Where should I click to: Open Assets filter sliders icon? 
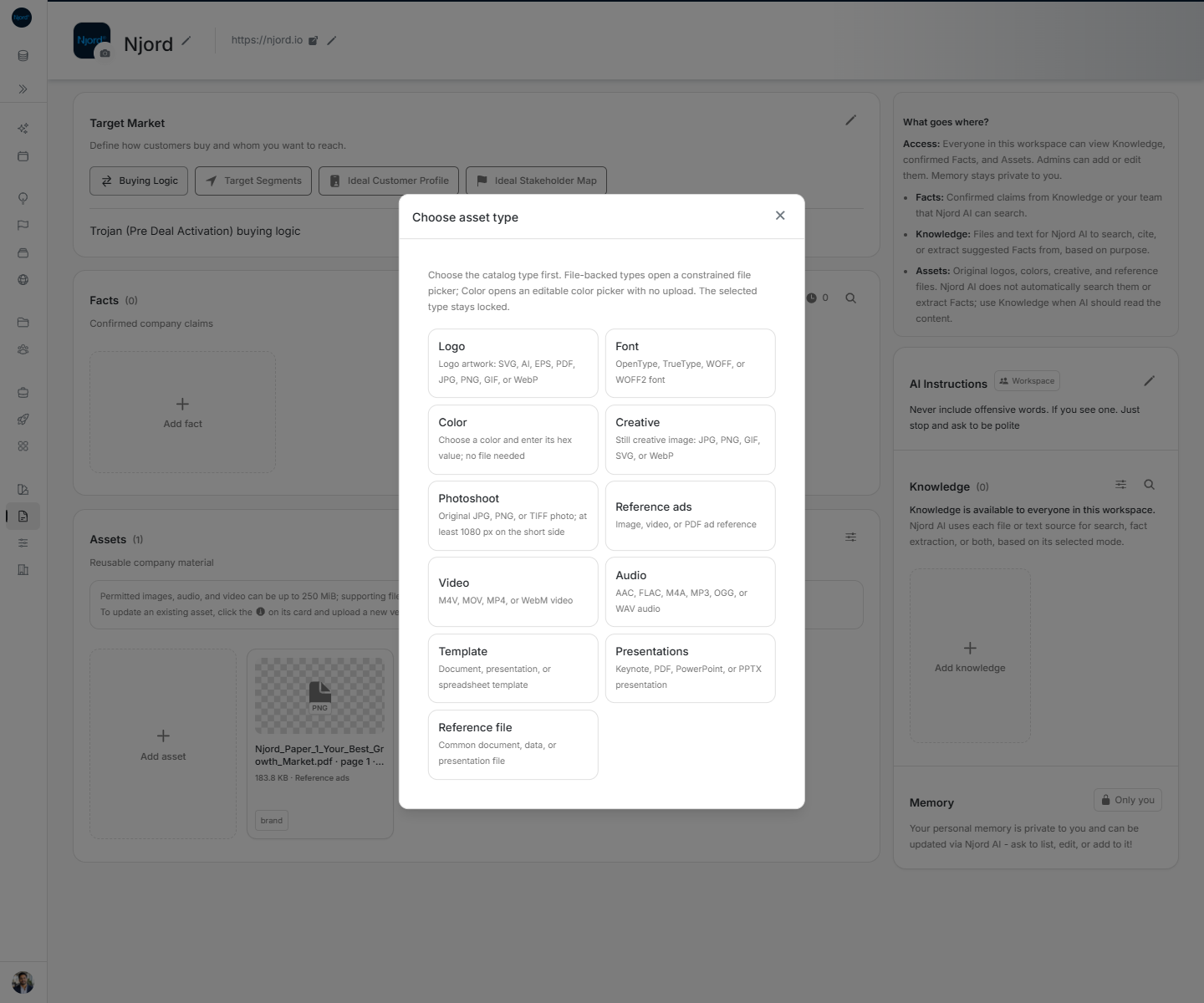click(x=851, y=537)
